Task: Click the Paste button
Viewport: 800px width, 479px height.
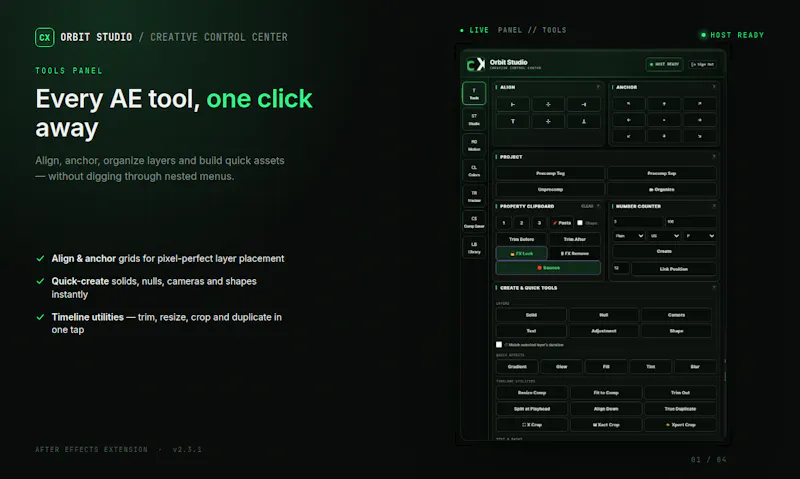Action: 561,223
